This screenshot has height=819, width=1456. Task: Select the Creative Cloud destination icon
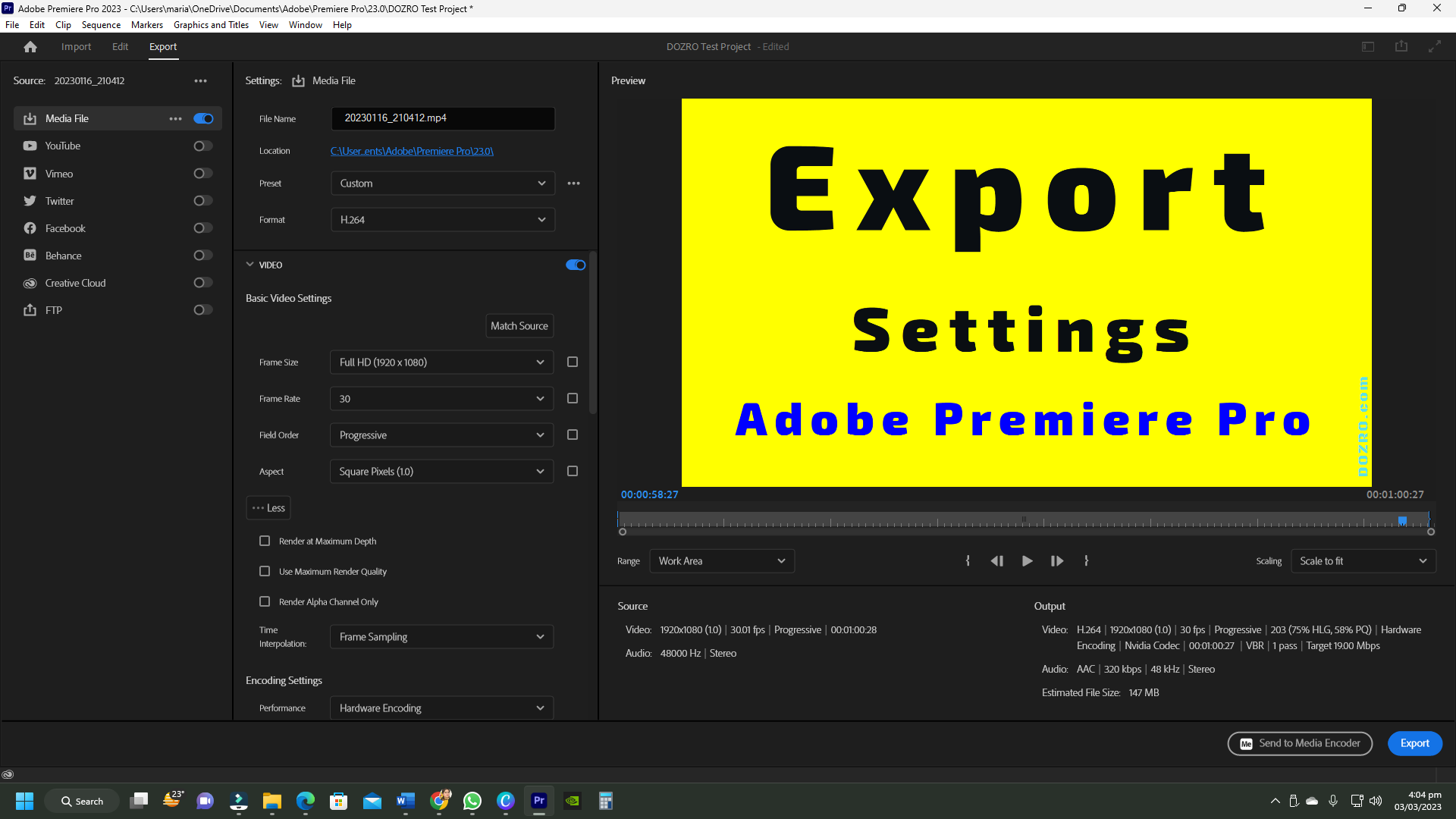(30, 282)
